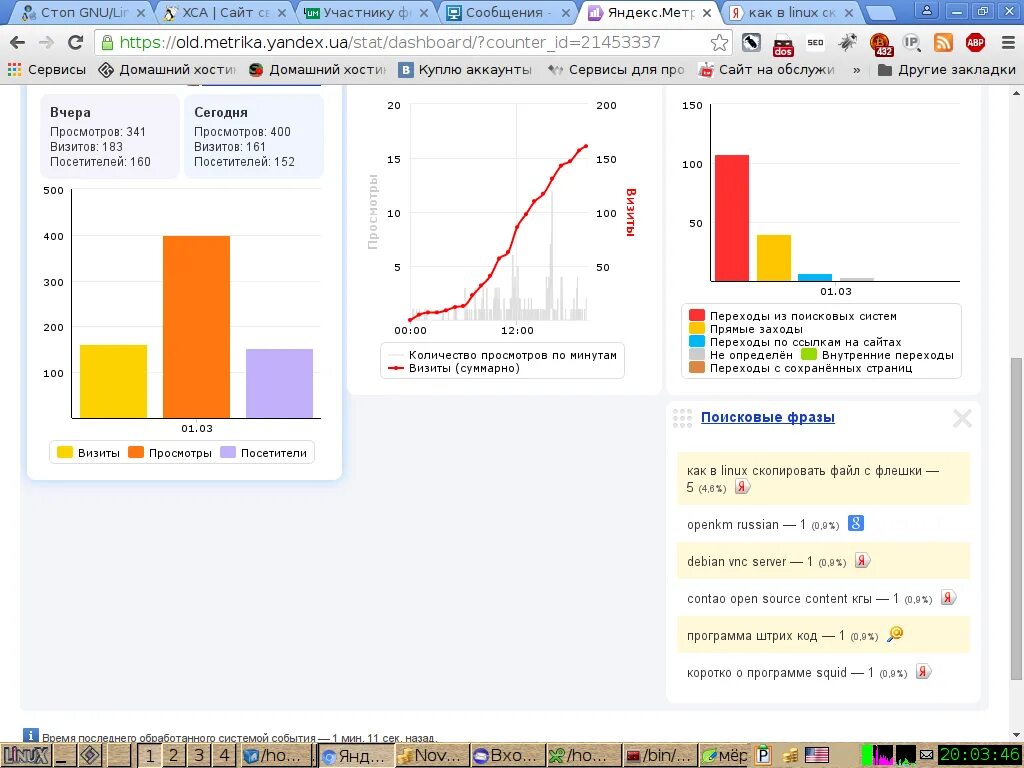The width and height of the screenshot is (1024, 768).
Task: Toggle 'Количество просмотров по минутам' legend entry
Action: pos(502,355)
